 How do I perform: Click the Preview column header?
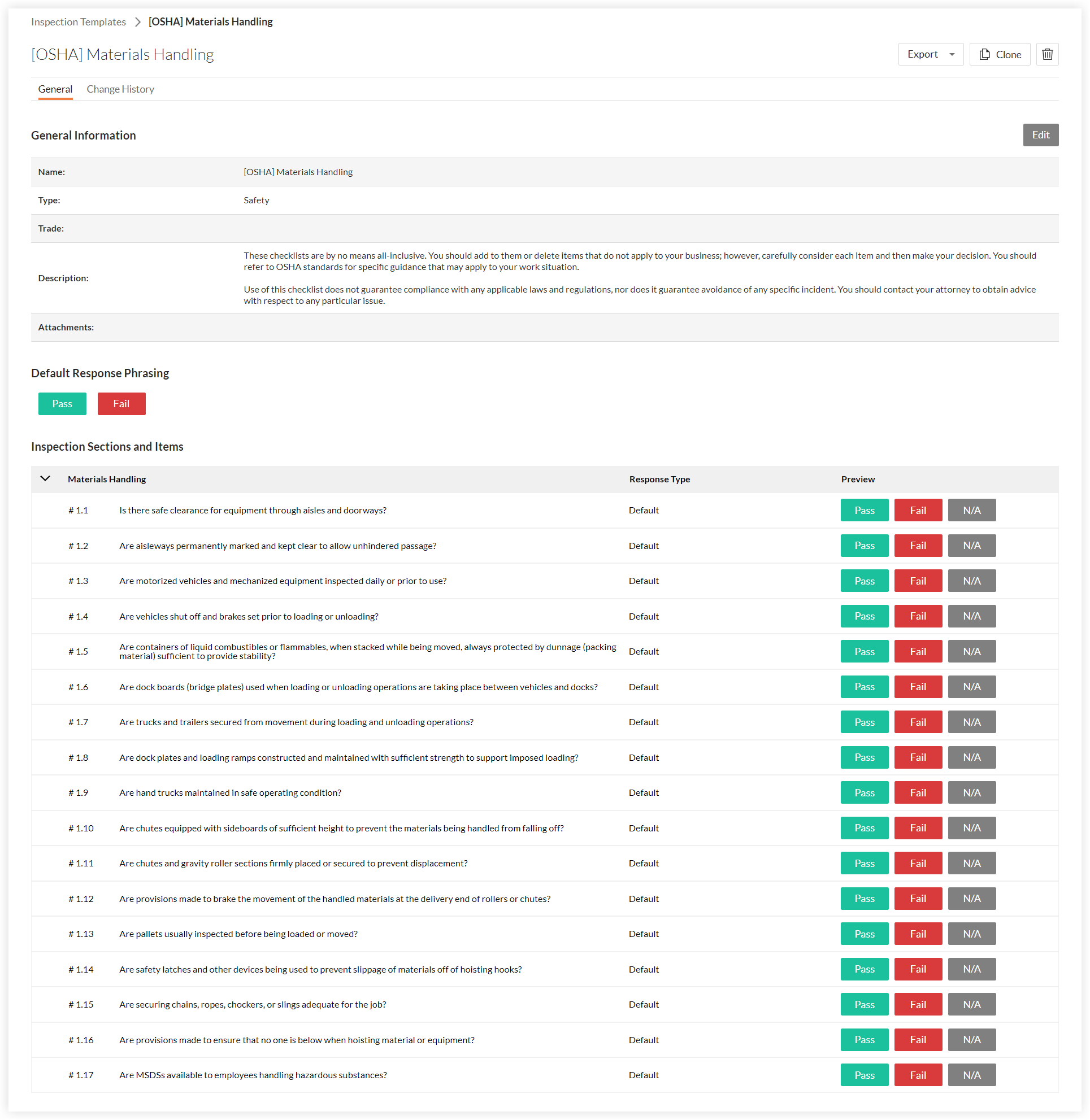click(857, 479)
